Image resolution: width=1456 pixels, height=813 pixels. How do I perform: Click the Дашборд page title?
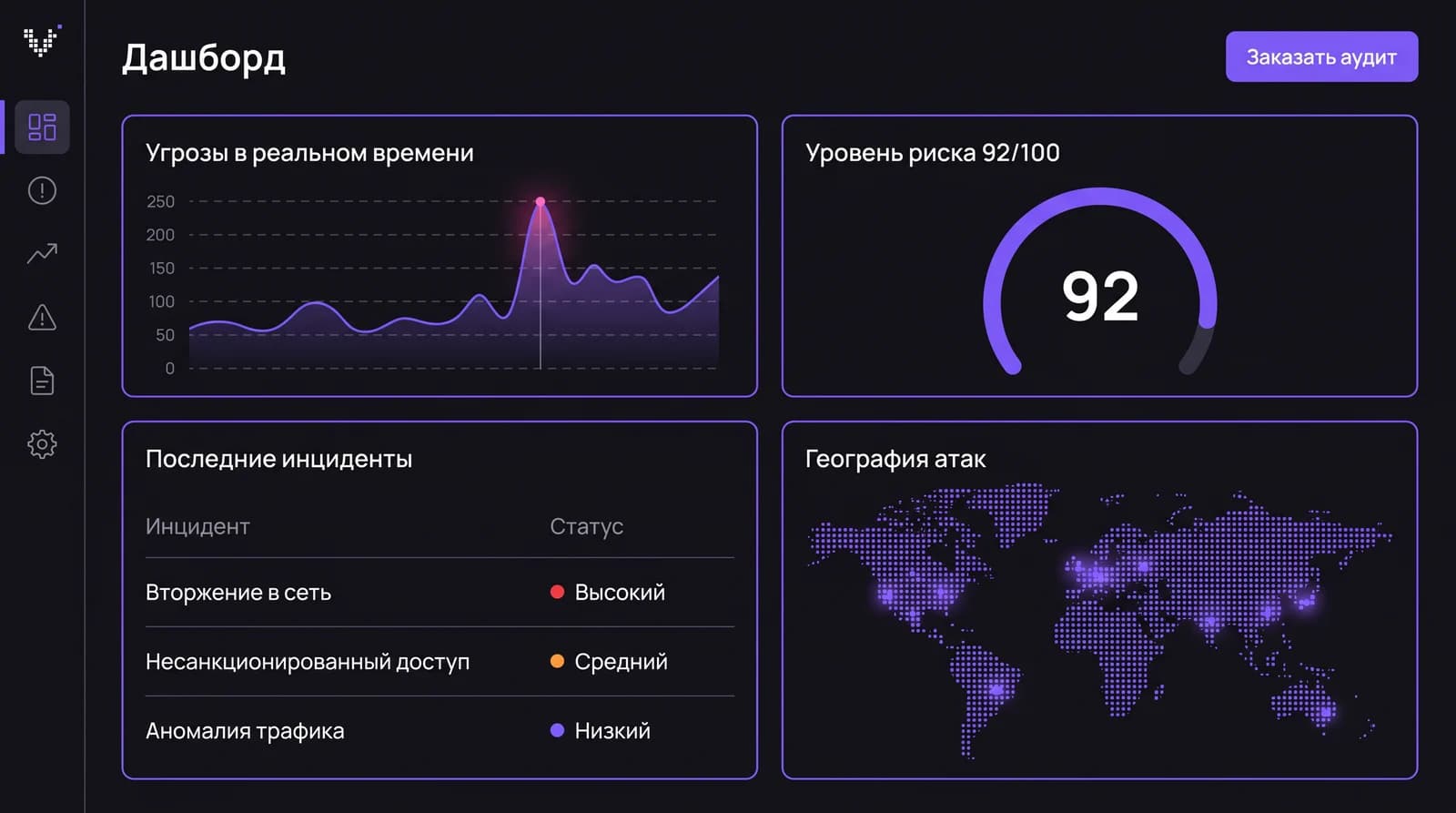[x=204, y=57]
